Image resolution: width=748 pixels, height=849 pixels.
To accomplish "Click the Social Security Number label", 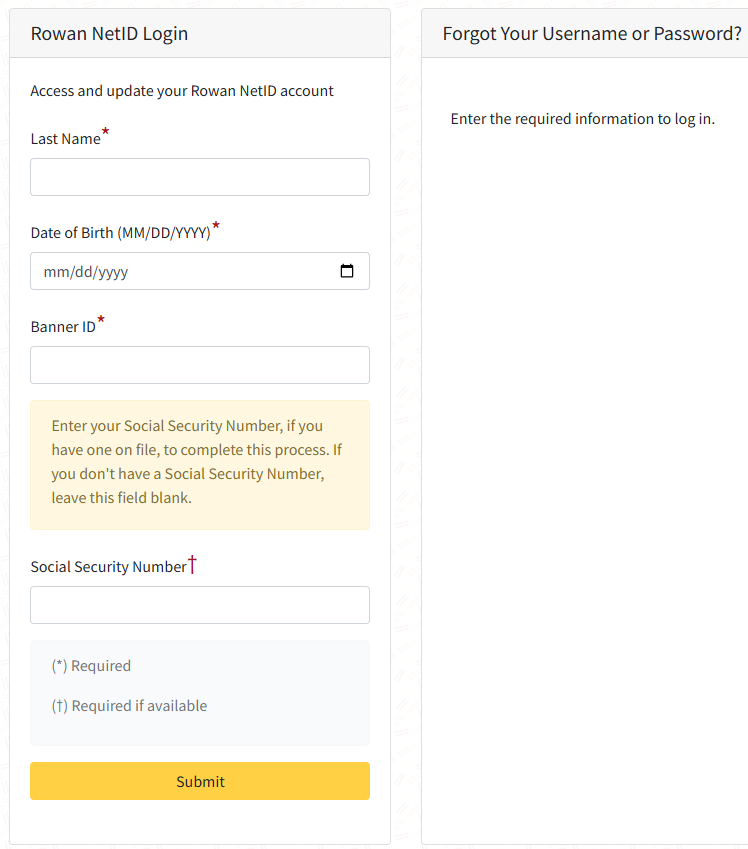I will [x=108, y=567].
